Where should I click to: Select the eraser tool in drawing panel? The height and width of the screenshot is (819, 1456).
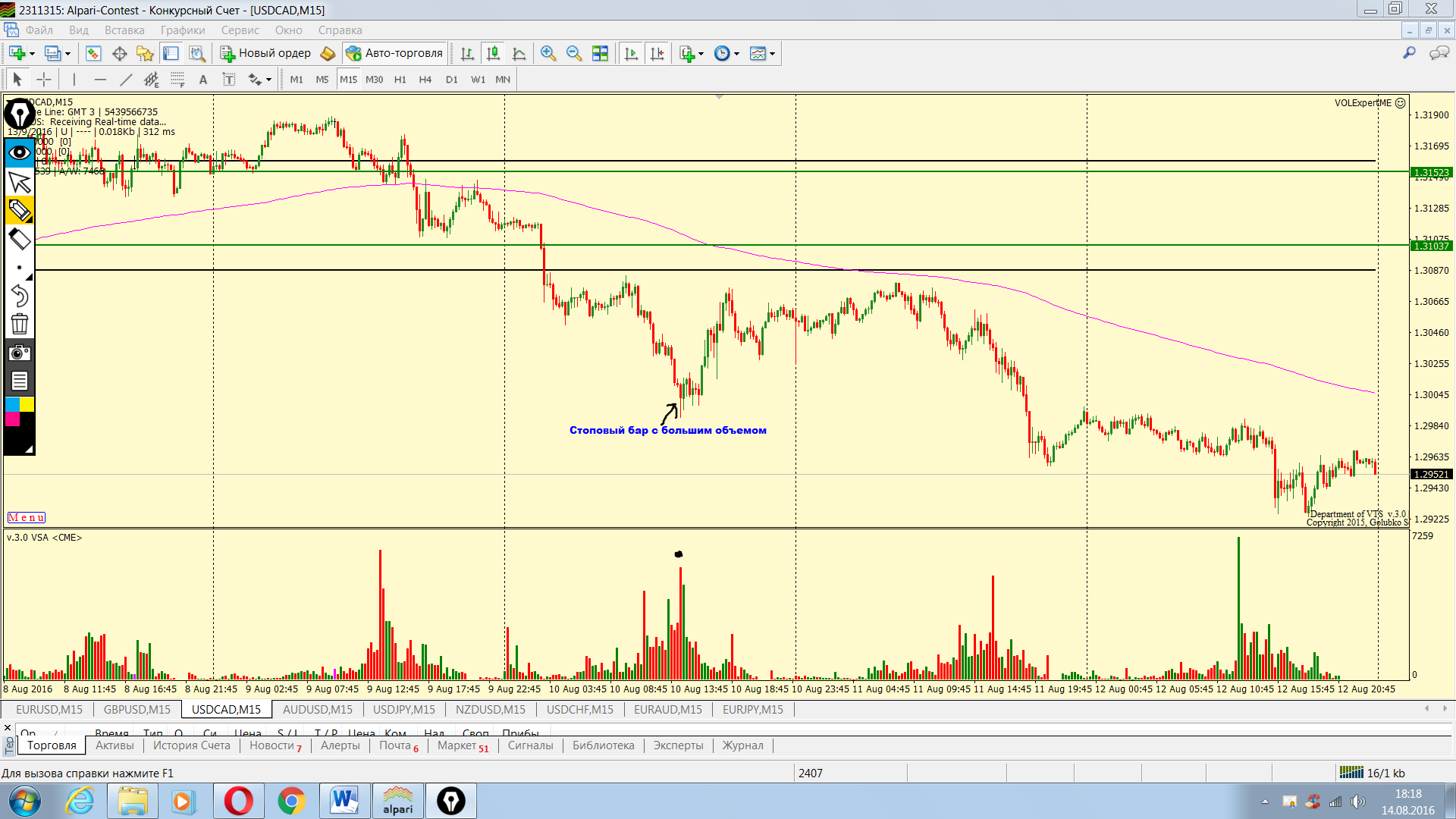point(19,240)
